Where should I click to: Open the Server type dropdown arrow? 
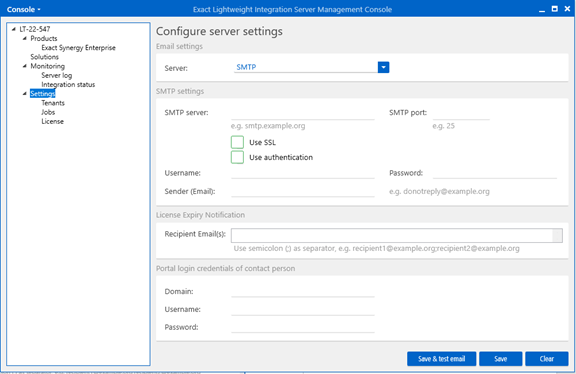tap(383, 67)
